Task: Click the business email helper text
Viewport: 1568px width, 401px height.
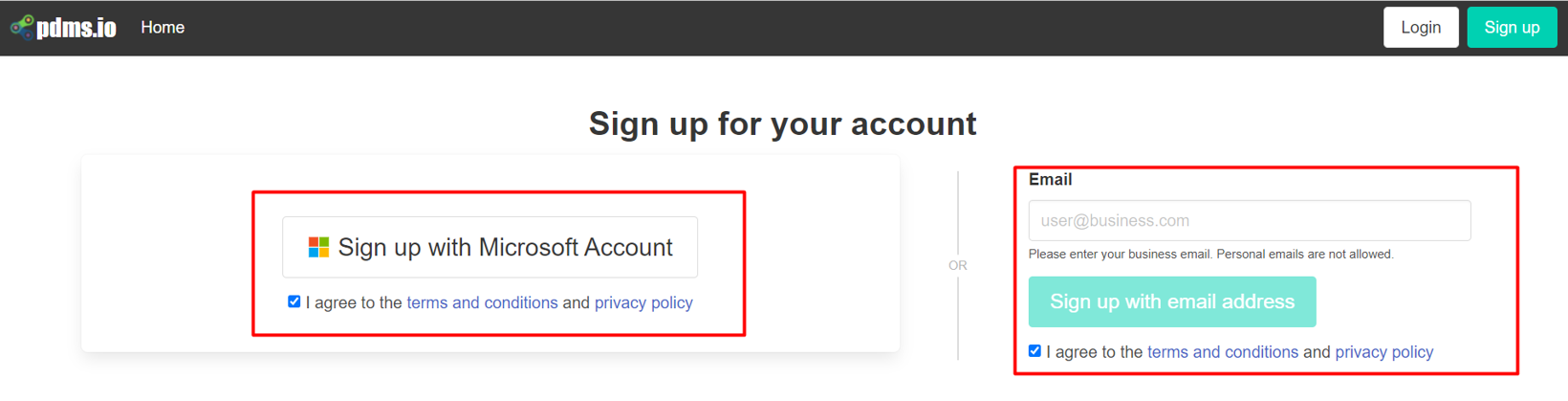Action: pos(1210,255)
